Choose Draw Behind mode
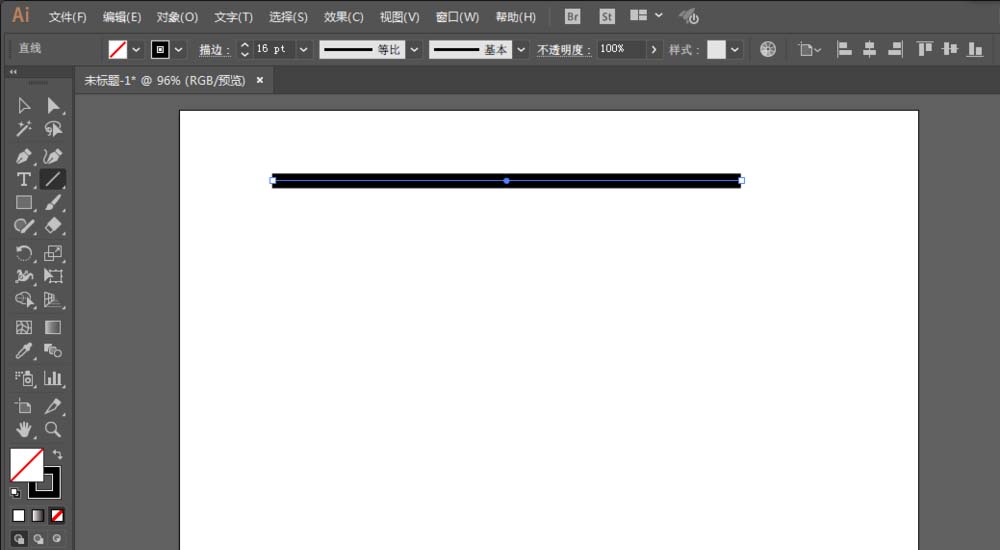This screenshot has width=1000, height=550. 38,539
